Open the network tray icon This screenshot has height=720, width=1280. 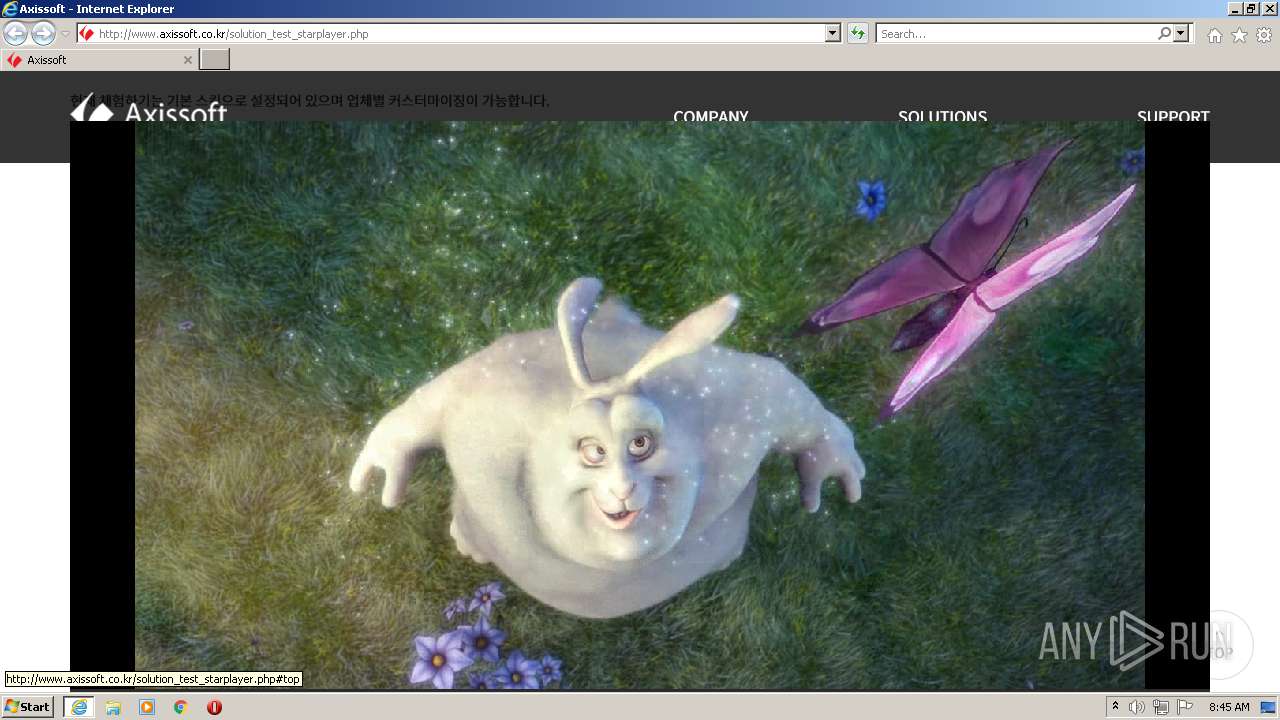(x=1161, y=707)
